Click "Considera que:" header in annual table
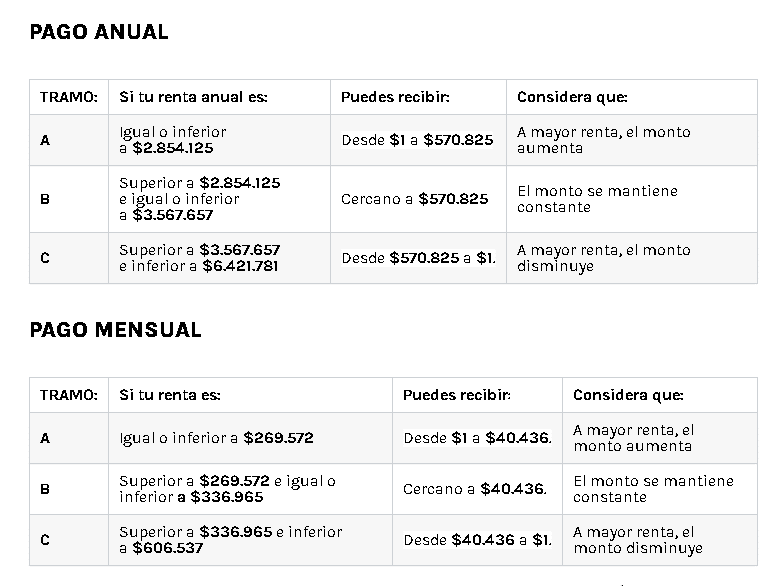The width and height of the screenshot is (770, 586). (x=572, y=97)
